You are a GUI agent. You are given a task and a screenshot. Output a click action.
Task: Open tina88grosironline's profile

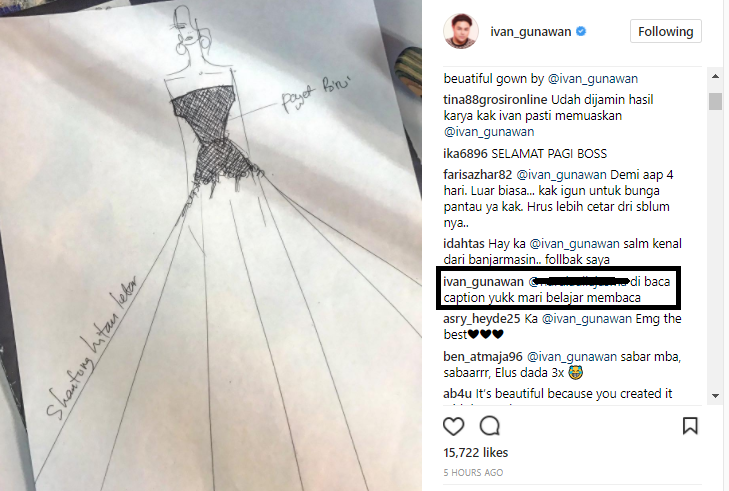point(495,100)
